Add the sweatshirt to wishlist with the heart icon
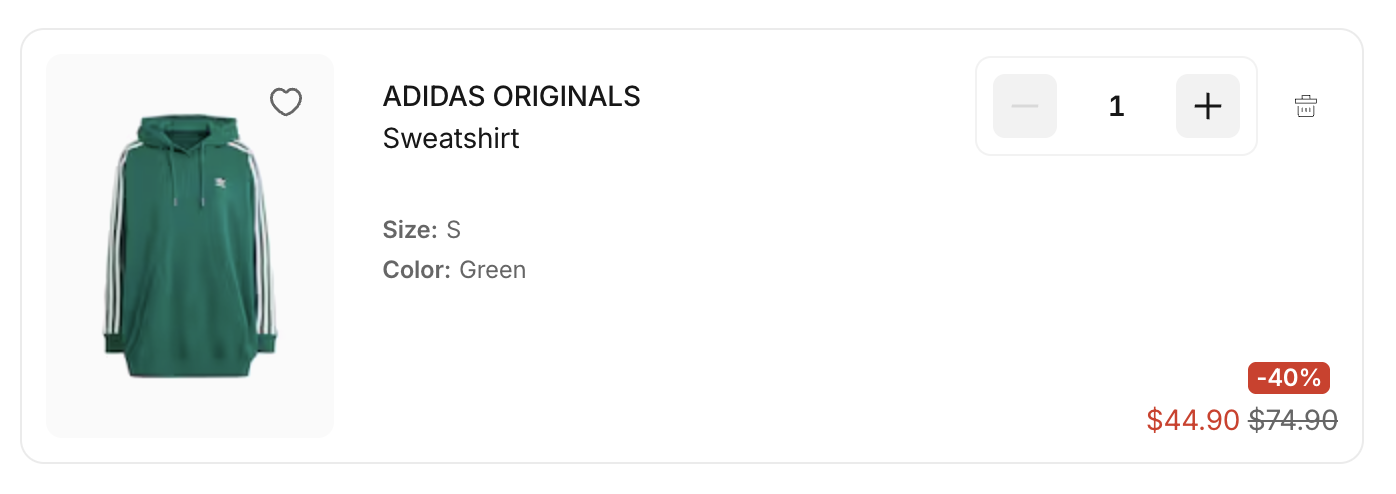 [x=286, y=102]
